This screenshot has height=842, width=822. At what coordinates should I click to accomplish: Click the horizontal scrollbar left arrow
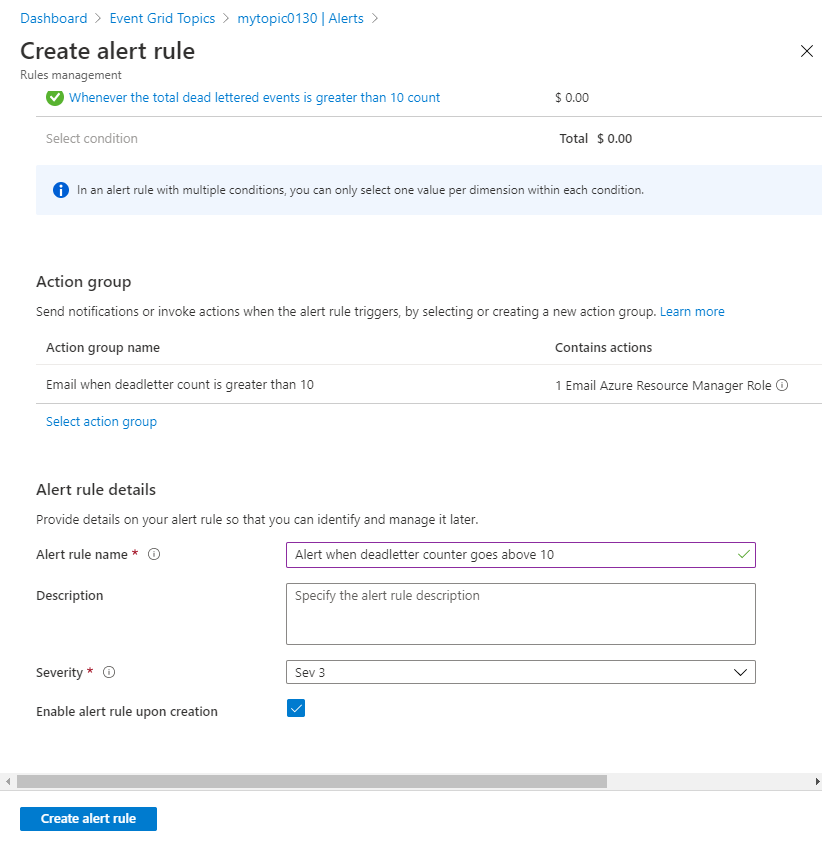tap(8, 781)
